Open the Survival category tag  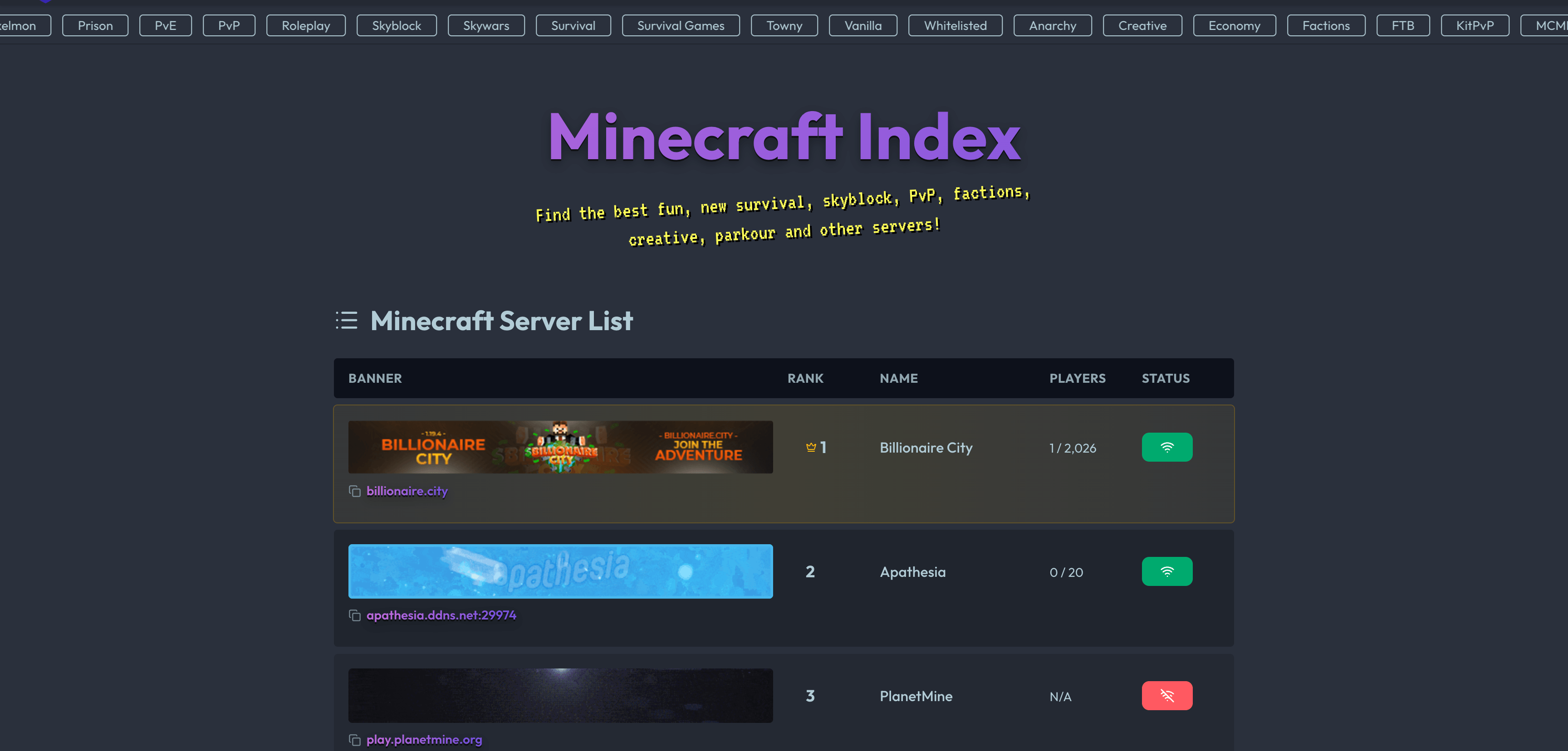point(573,25)
